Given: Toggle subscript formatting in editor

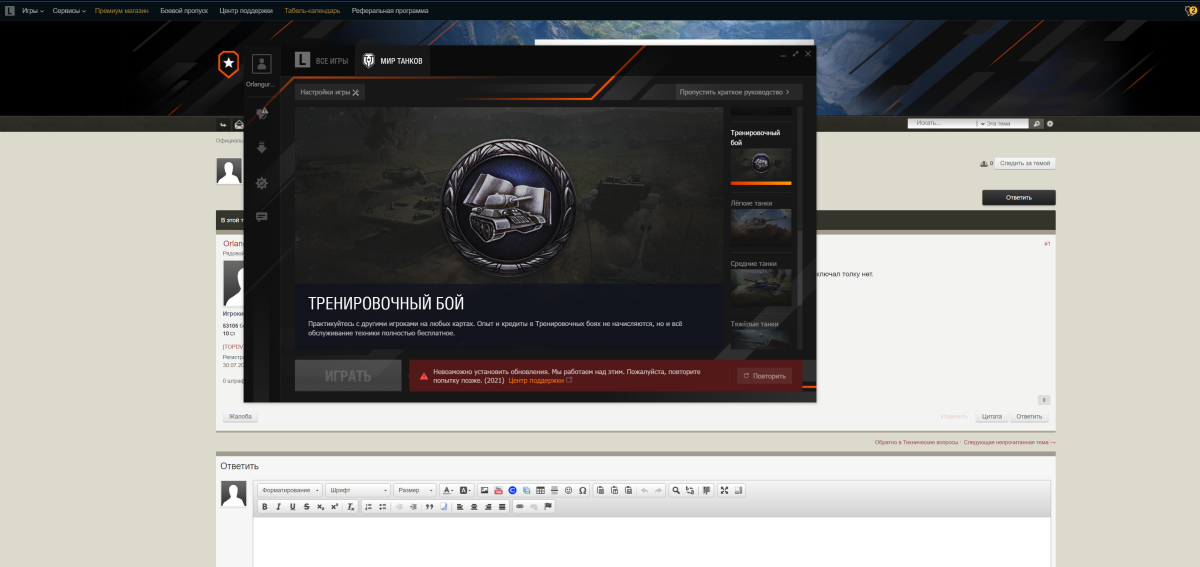Looking at the screenshot, I should click(x=320, y=507).
